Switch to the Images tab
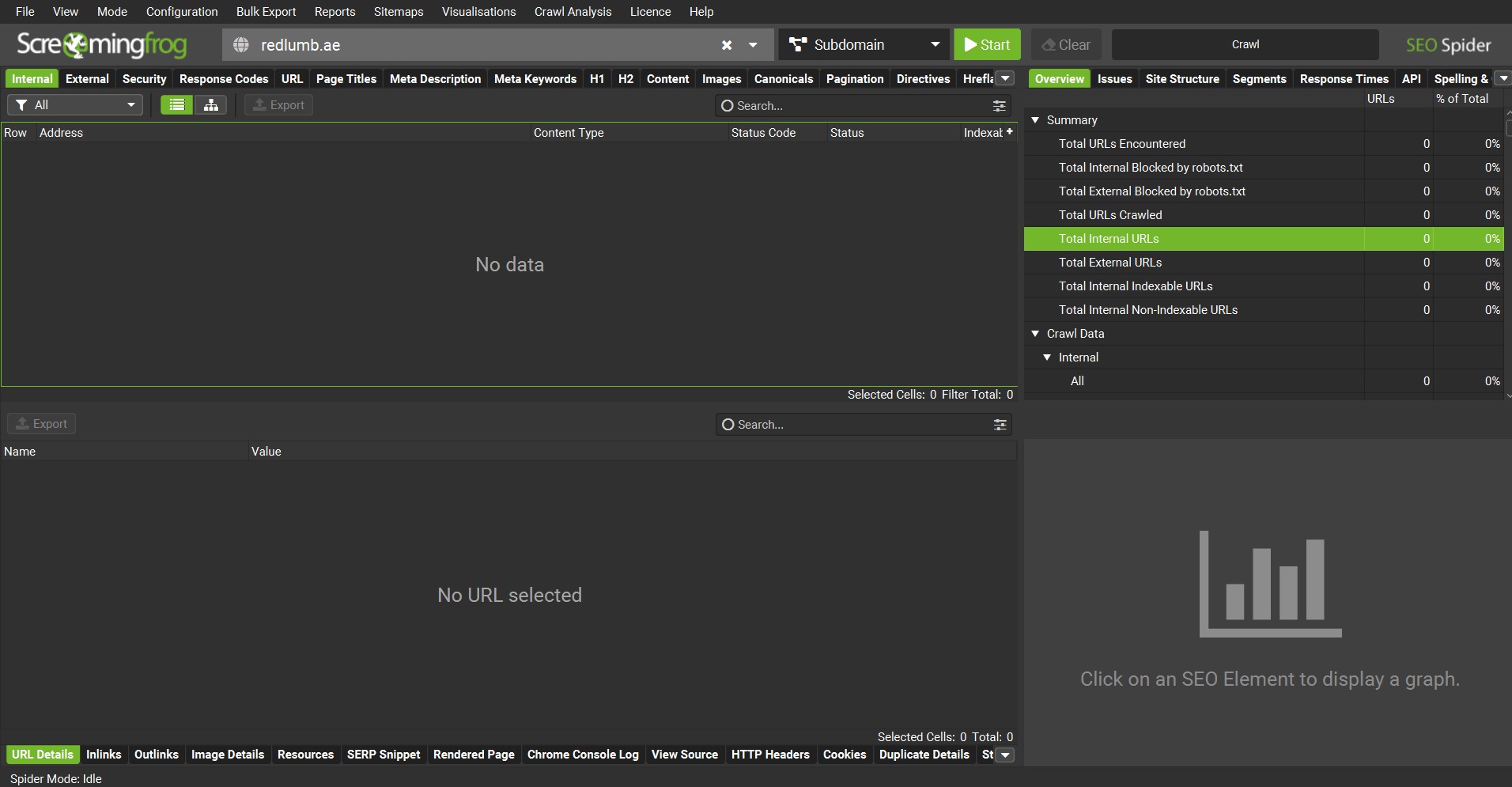 720,78
